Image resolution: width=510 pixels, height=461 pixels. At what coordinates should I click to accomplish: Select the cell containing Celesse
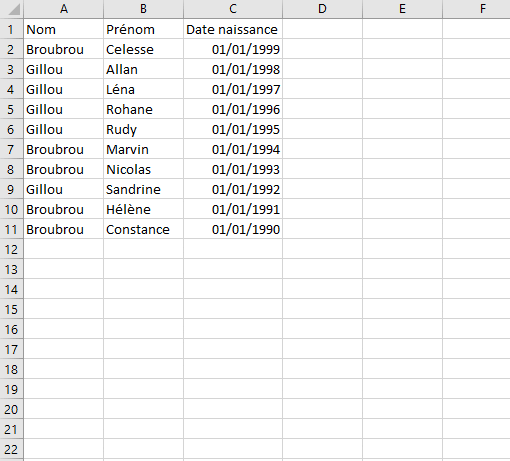point(143,49)
